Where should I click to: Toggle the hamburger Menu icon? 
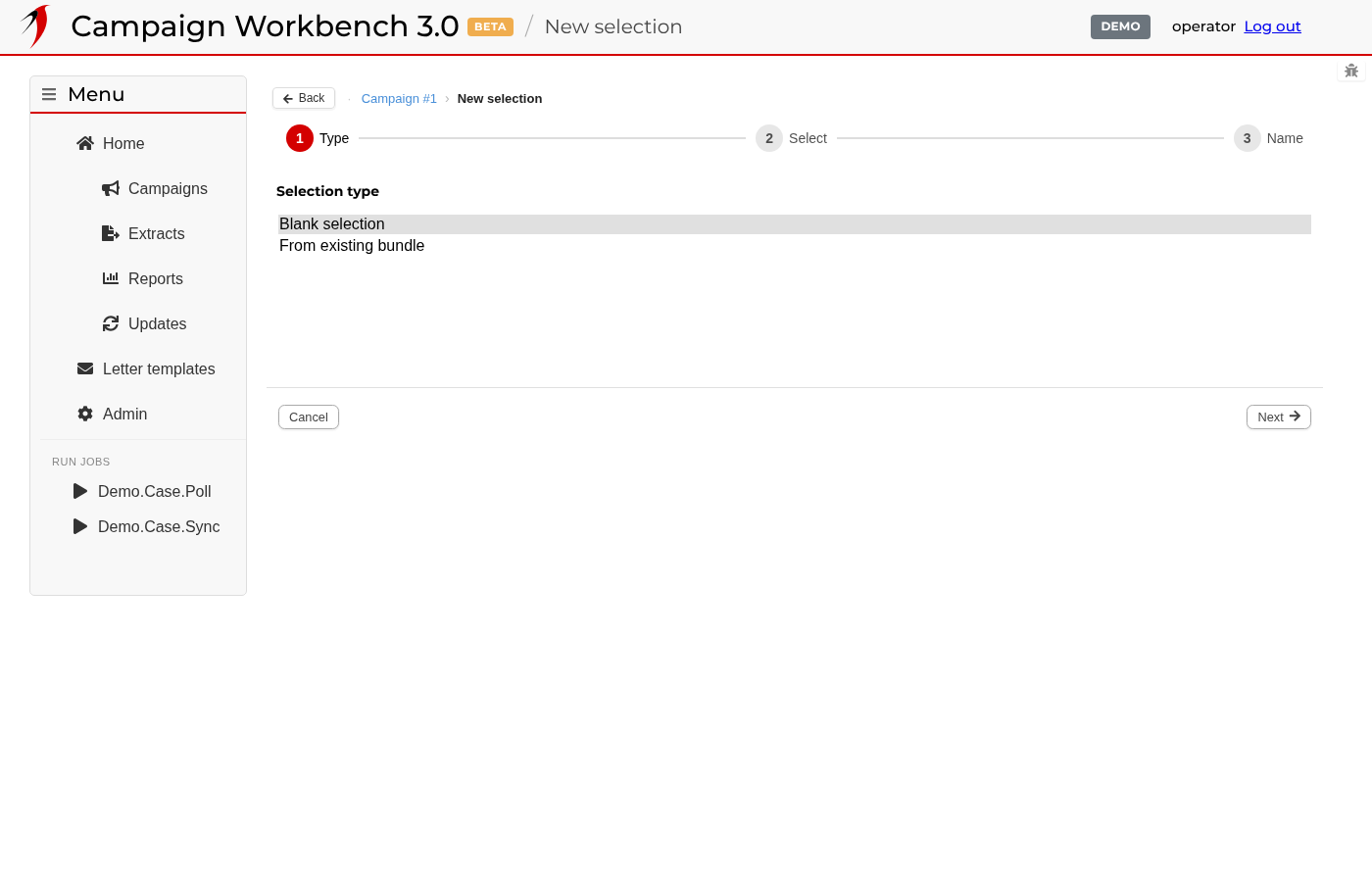(49, 94)
